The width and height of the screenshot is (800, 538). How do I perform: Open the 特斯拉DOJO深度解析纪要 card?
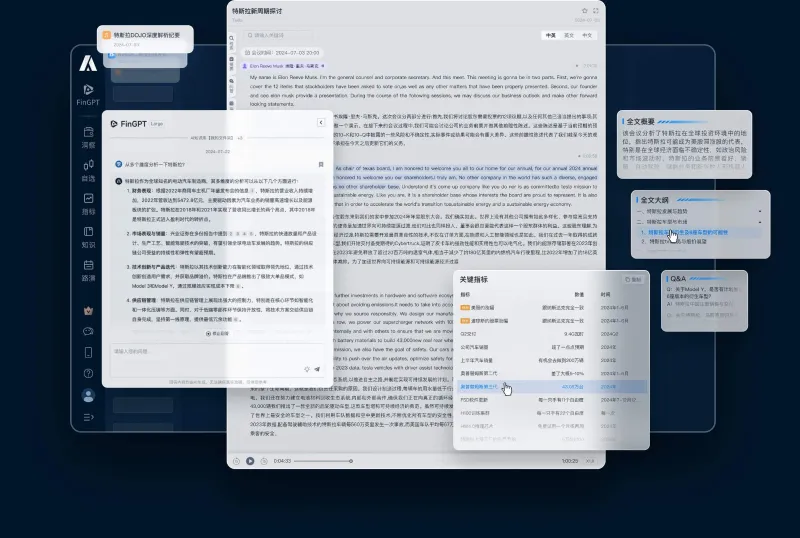pos(145,39)
